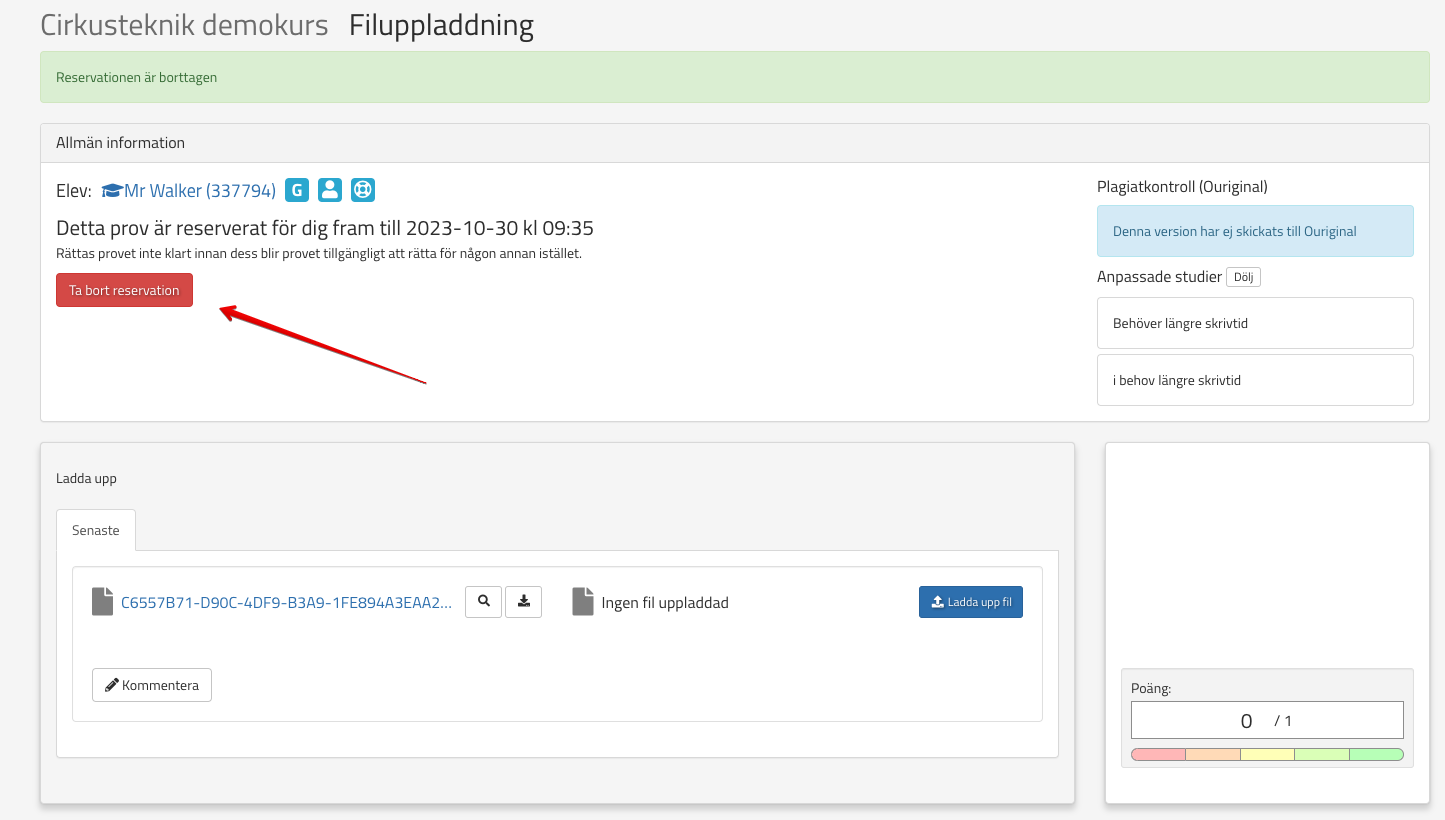Click the file icon next to C6557B71 filename
The image size is (1445, 820).
102,602
